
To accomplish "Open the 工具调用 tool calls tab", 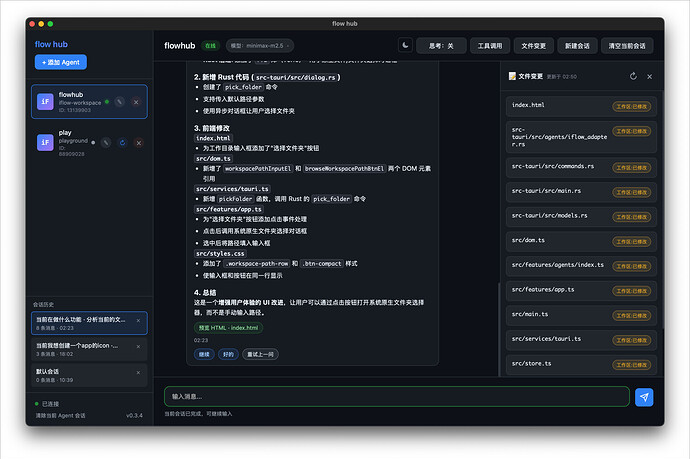I will (490, 45).
